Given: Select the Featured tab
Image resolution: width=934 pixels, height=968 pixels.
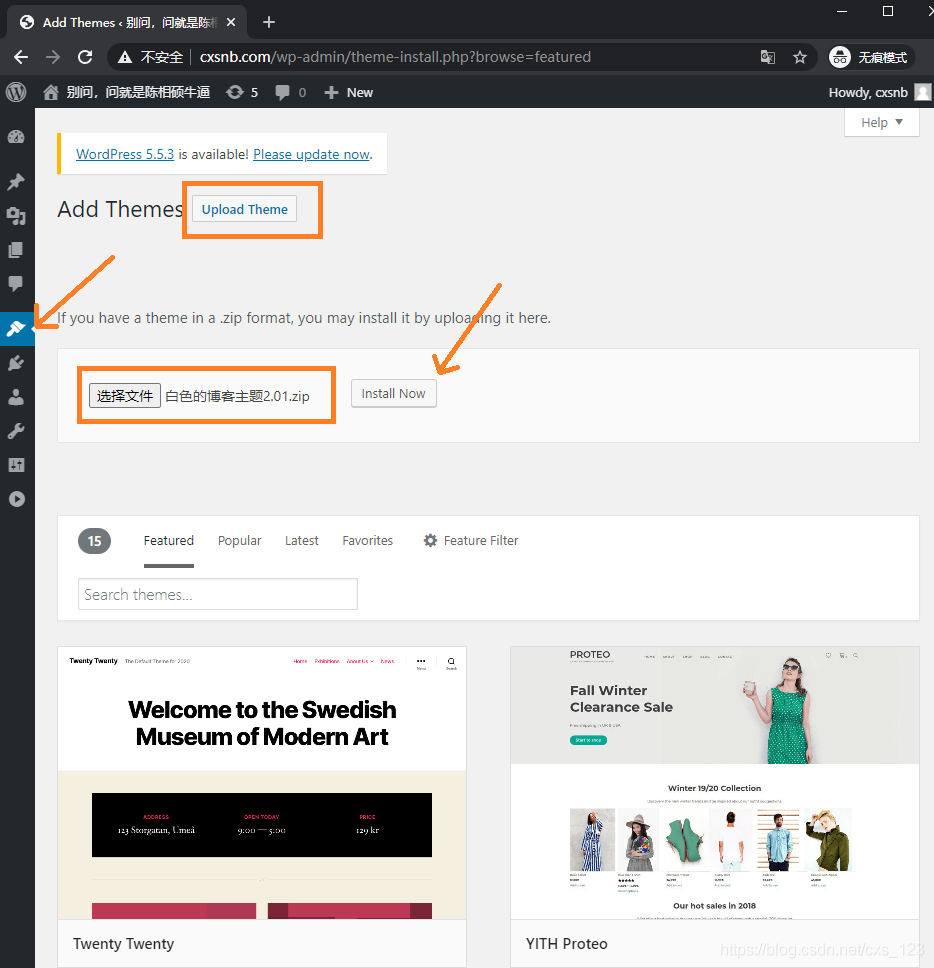Looking at the screenshot, I should point(169,541).
